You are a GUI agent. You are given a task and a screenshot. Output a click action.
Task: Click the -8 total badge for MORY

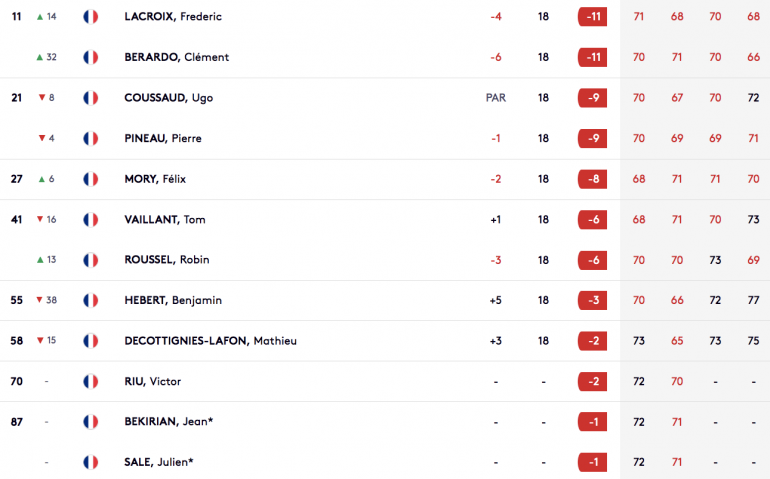tap(592, 179)
